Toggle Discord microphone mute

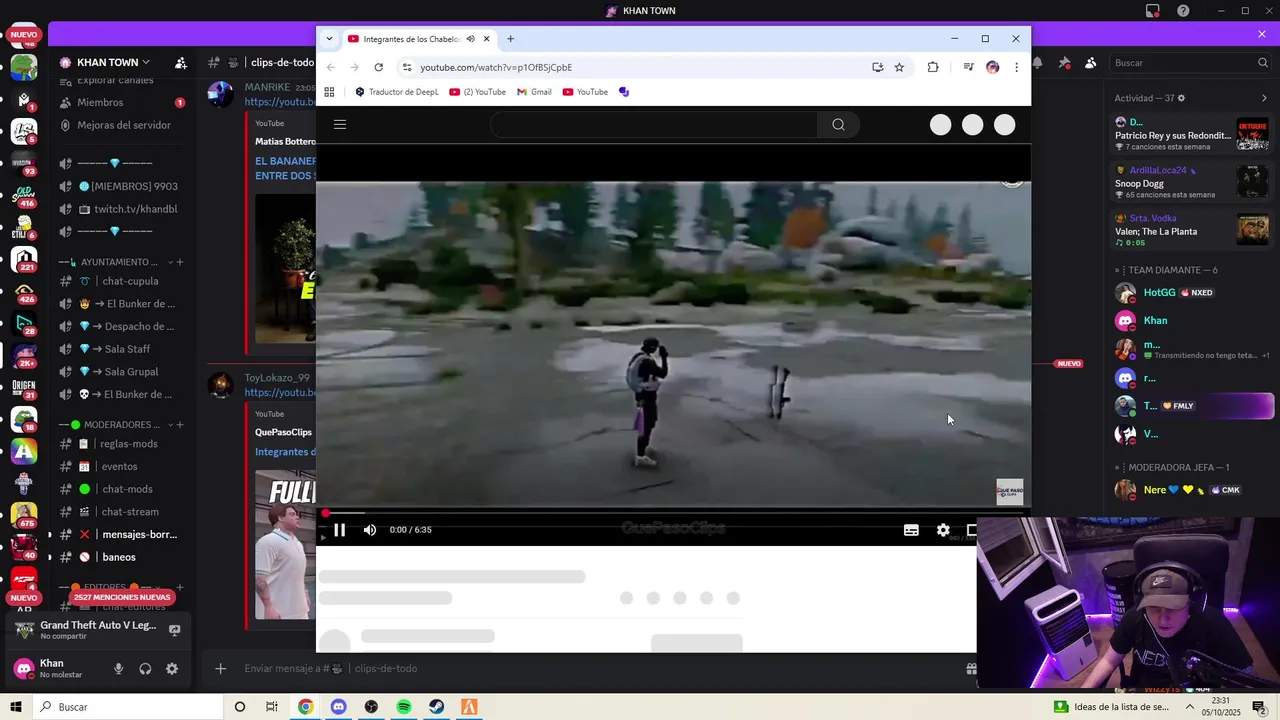(118, 669)
